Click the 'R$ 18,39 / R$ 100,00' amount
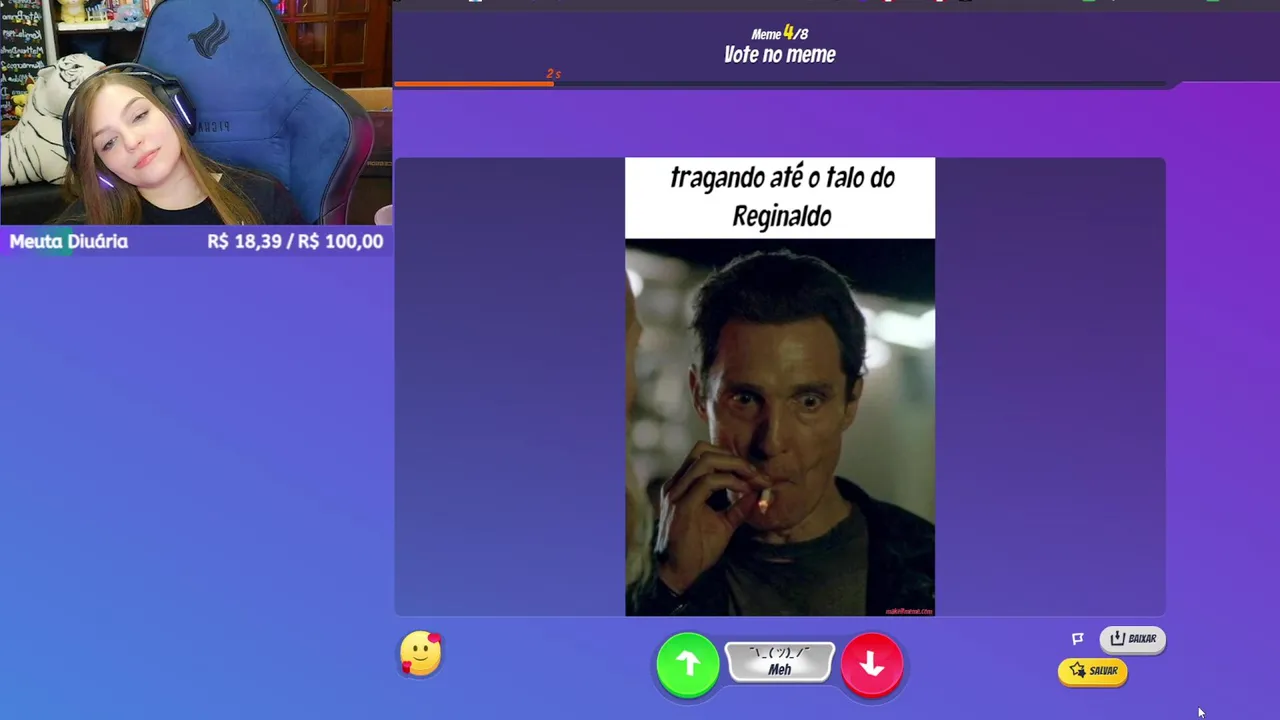 tap(295, 241)
